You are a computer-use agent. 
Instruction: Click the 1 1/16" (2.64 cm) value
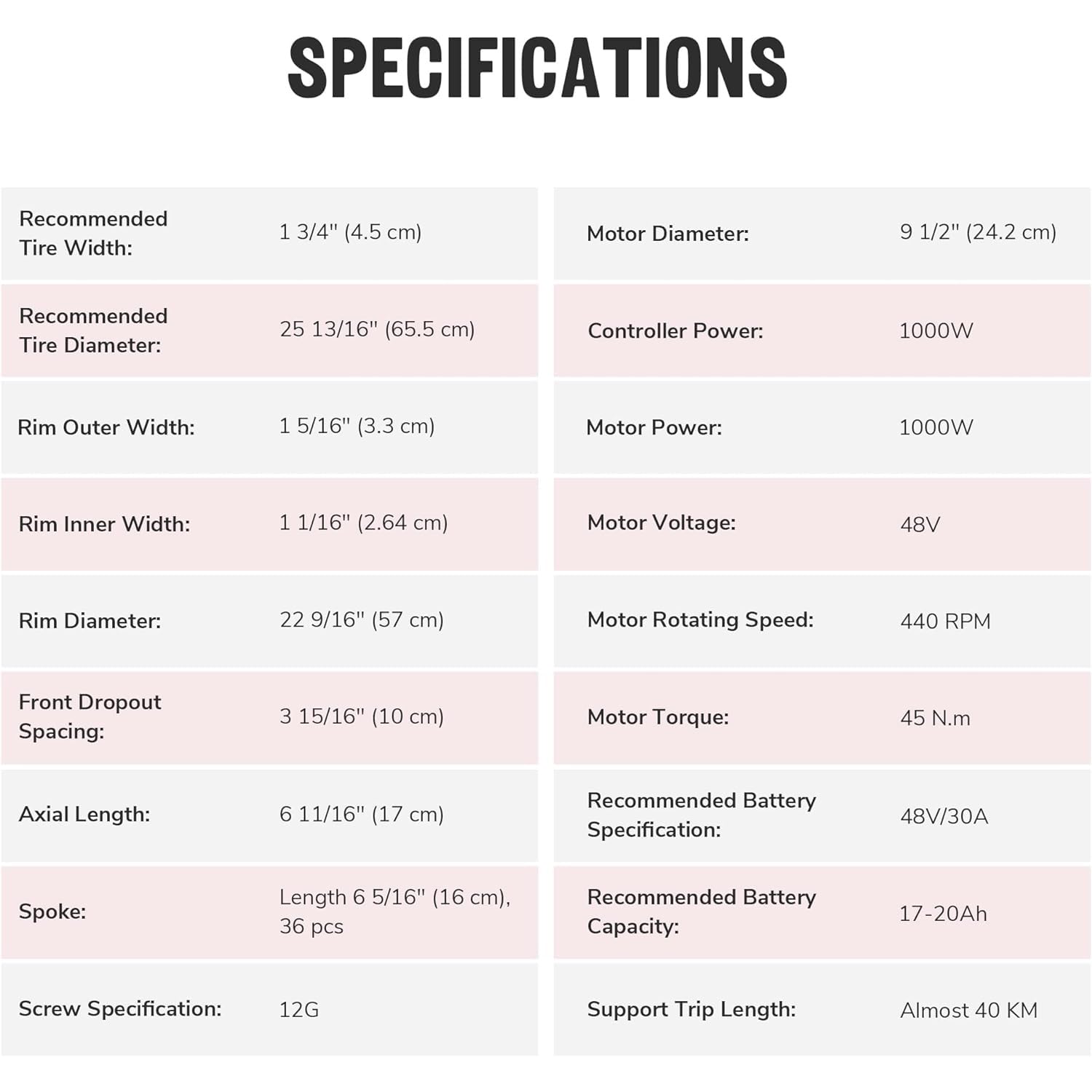(x=363, y=523)
